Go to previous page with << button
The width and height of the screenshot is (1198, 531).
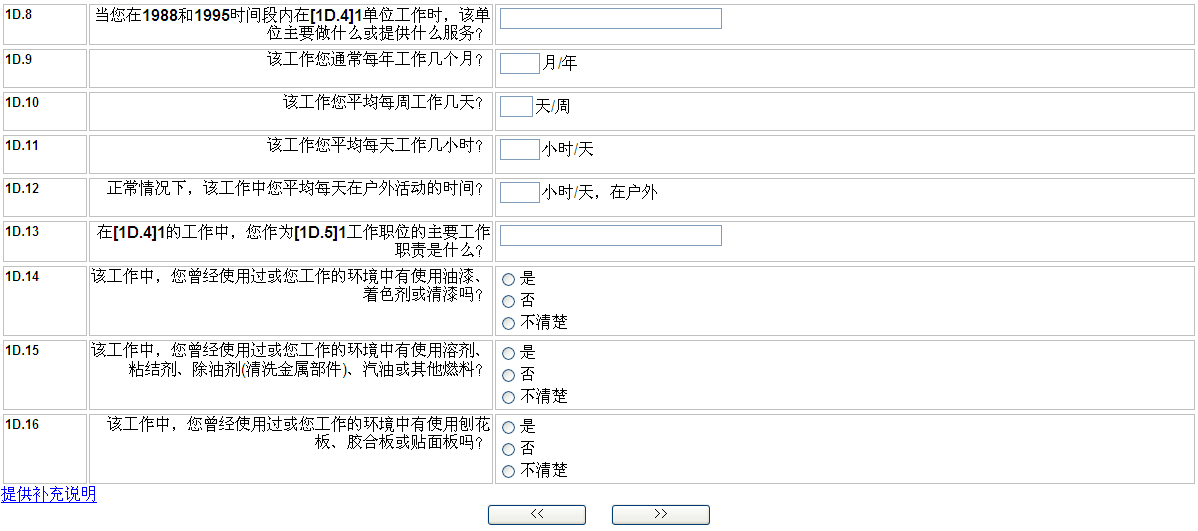[536, 514]
